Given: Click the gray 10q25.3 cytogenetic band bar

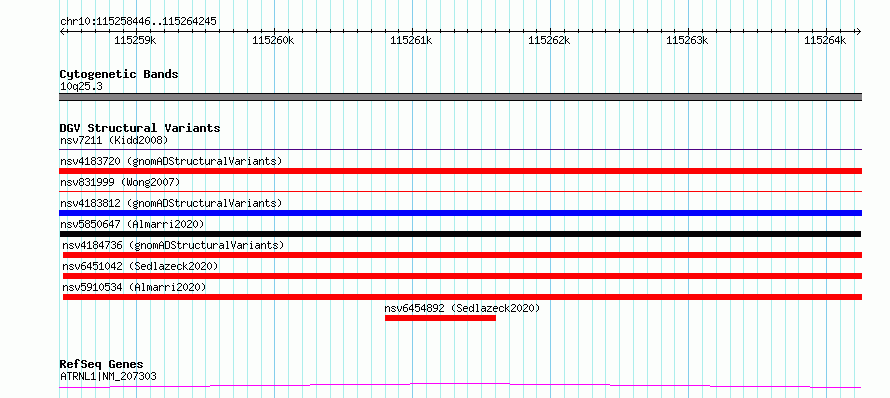Looking at the screenshot, I should [460, 97].
